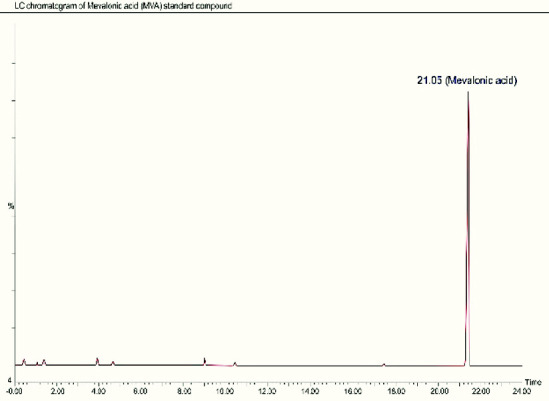The image size is (549, 401).
Task: Click the '2.00' x-axis tick label
Action: pos(57,391)
